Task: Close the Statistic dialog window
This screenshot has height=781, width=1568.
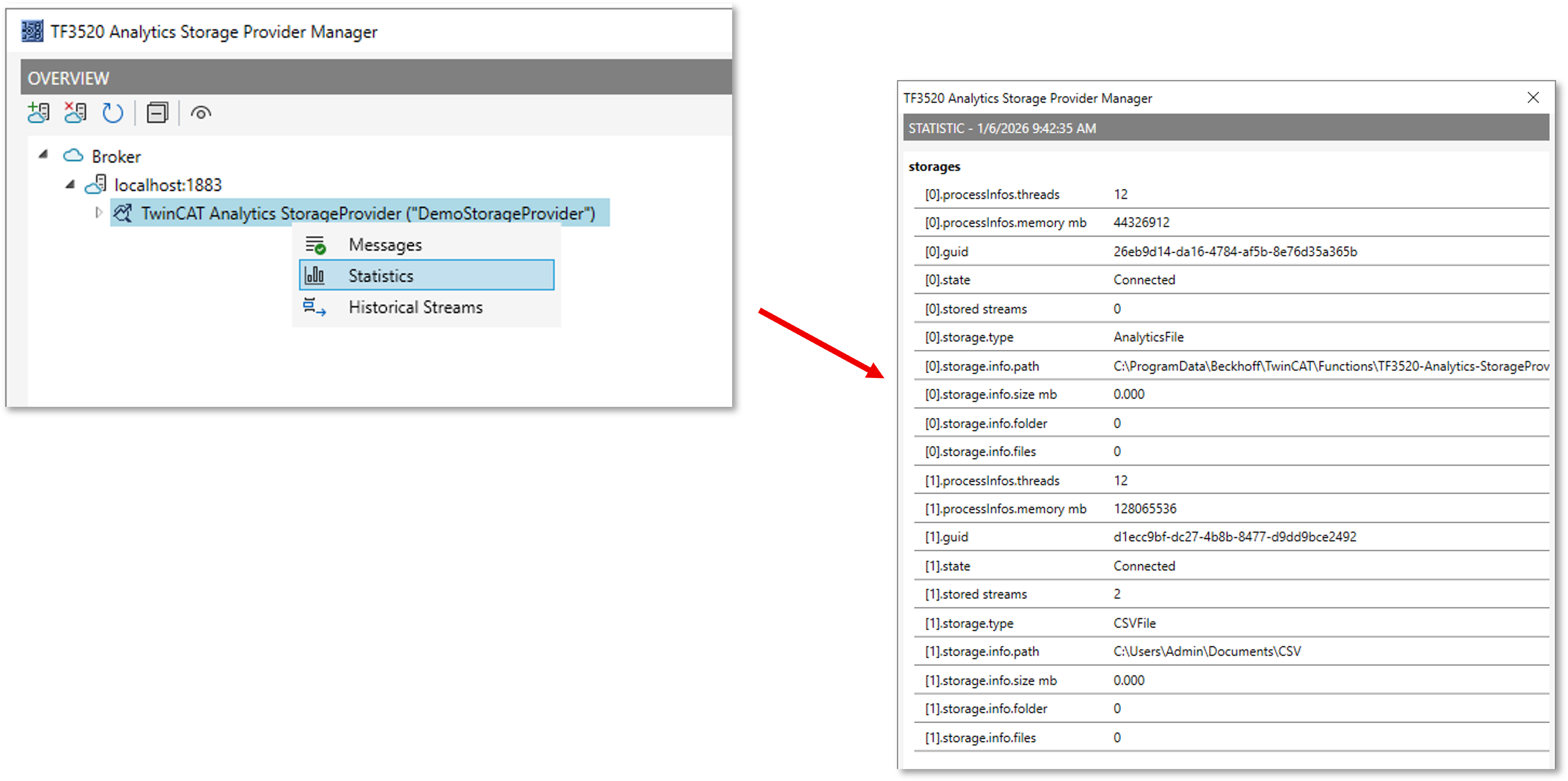Action: pos(1533,97)
